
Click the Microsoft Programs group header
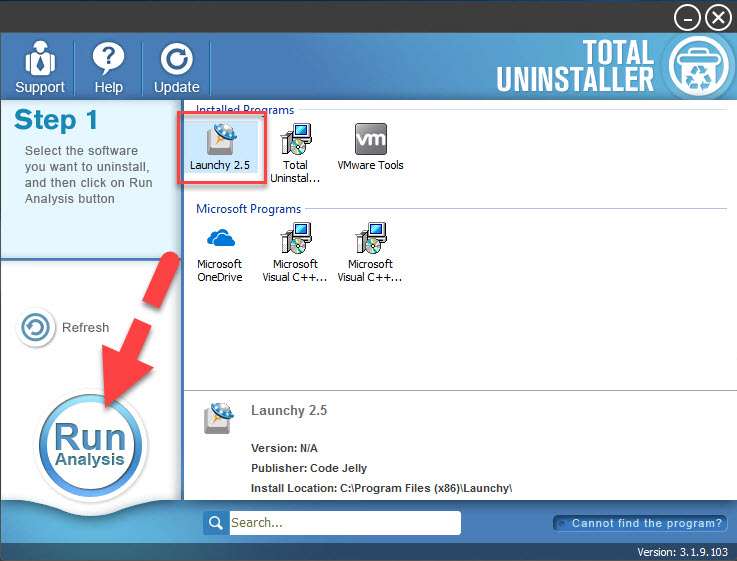coord(249,209)
